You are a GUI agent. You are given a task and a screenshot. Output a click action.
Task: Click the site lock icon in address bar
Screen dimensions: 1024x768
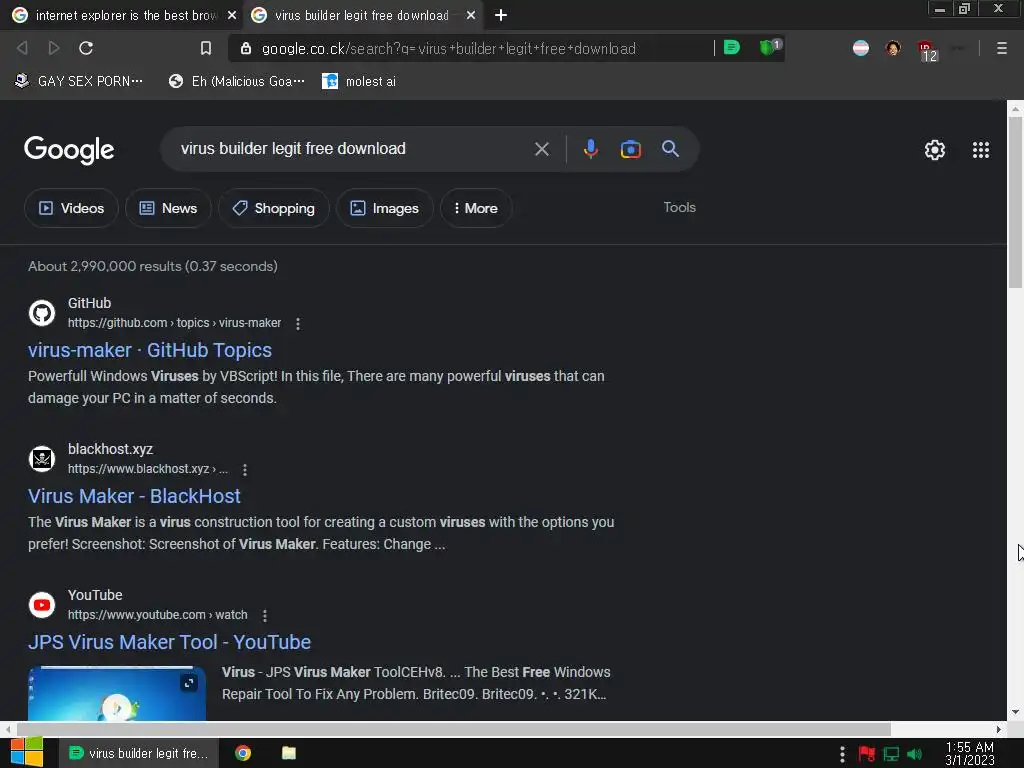[x=246, y=48]
